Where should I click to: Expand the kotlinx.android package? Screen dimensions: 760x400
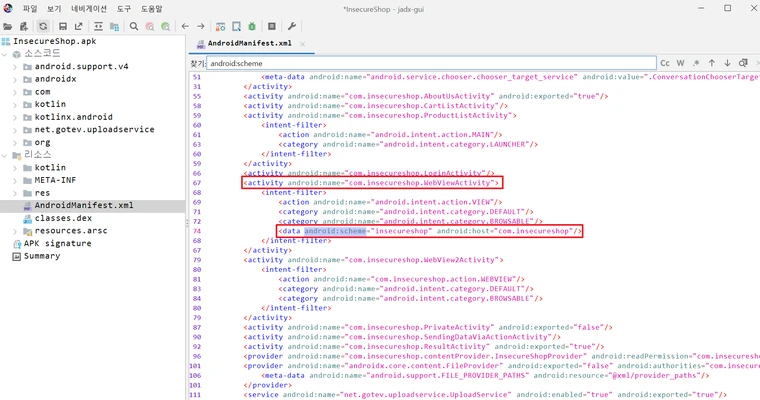(x=15, y=117)
